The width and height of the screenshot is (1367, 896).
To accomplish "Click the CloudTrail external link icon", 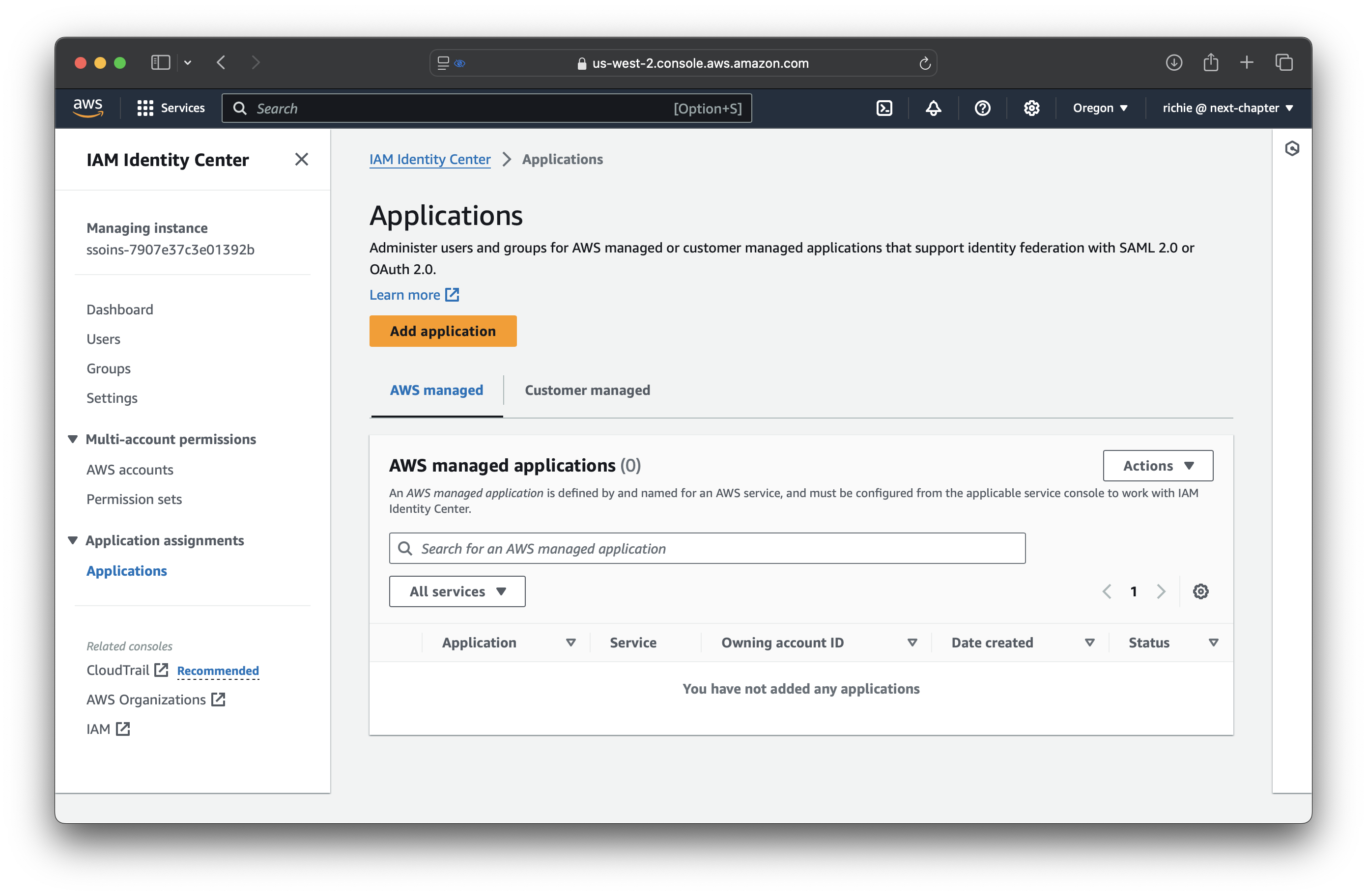I will 161,670.
